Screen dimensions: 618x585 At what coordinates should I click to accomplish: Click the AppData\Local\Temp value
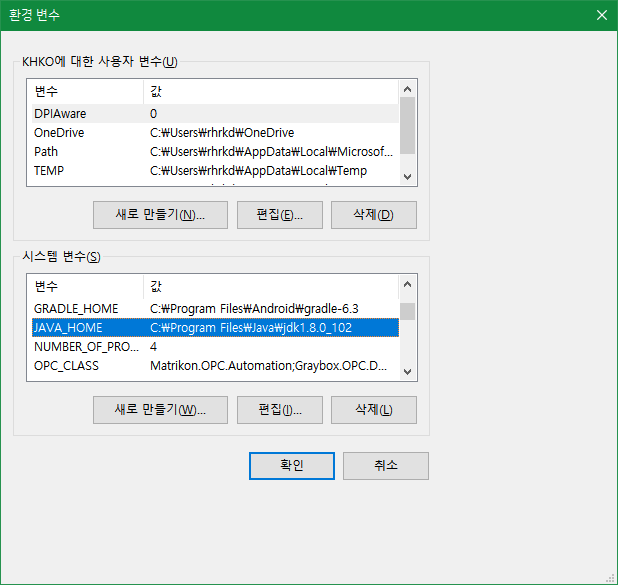[x=258, y=170]
